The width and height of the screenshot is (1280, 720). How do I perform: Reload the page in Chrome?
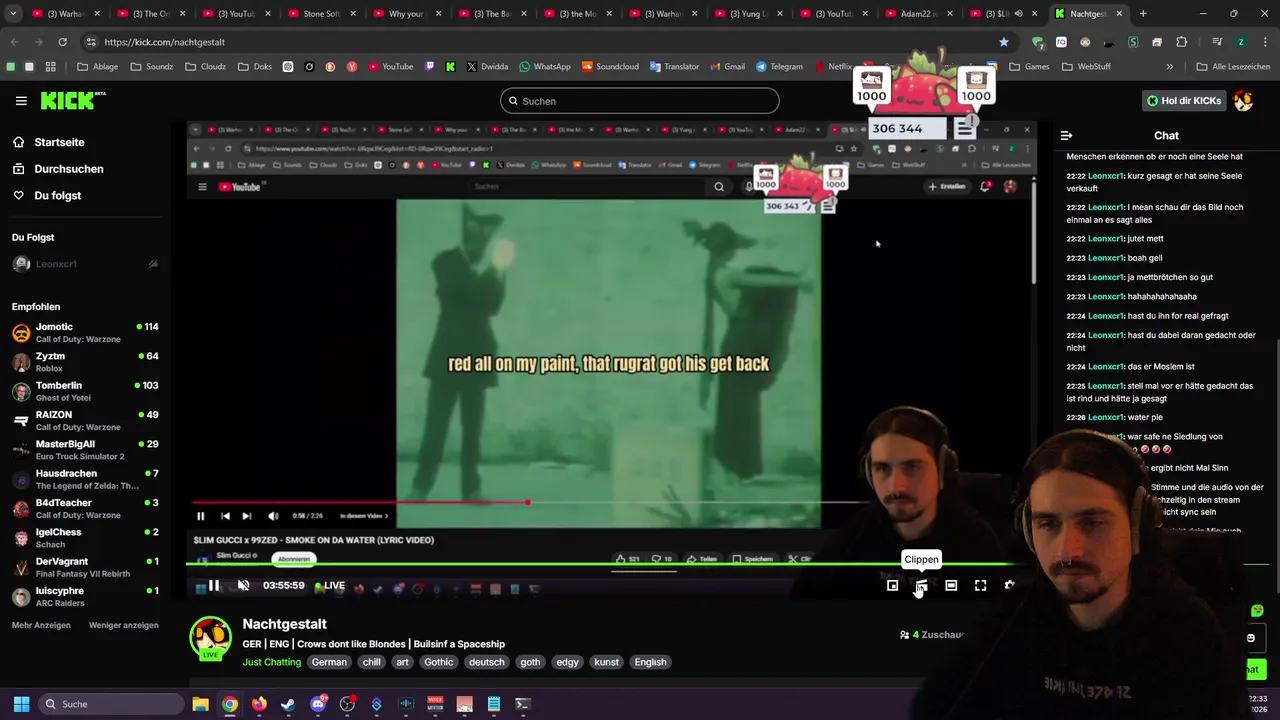pos(62,42)
